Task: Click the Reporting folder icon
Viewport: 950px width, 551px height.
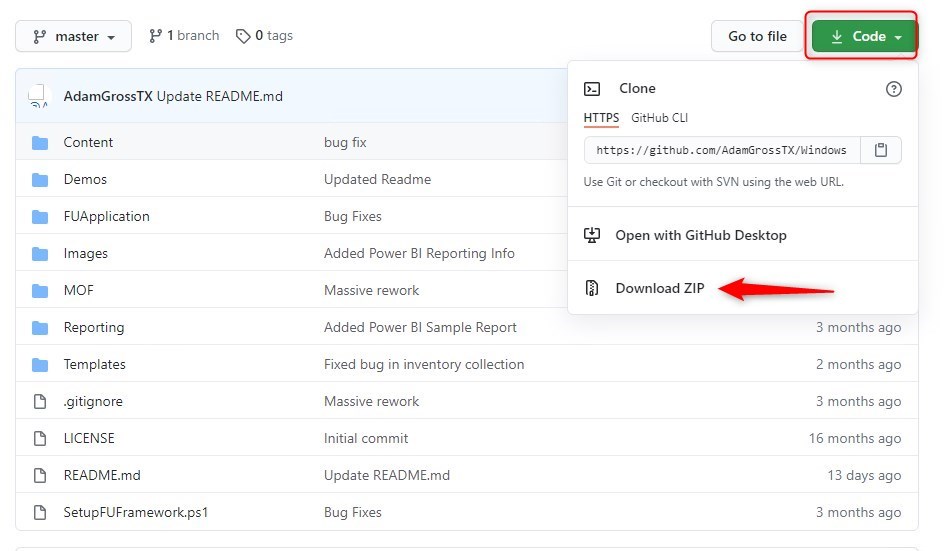Action: (40, 327)
